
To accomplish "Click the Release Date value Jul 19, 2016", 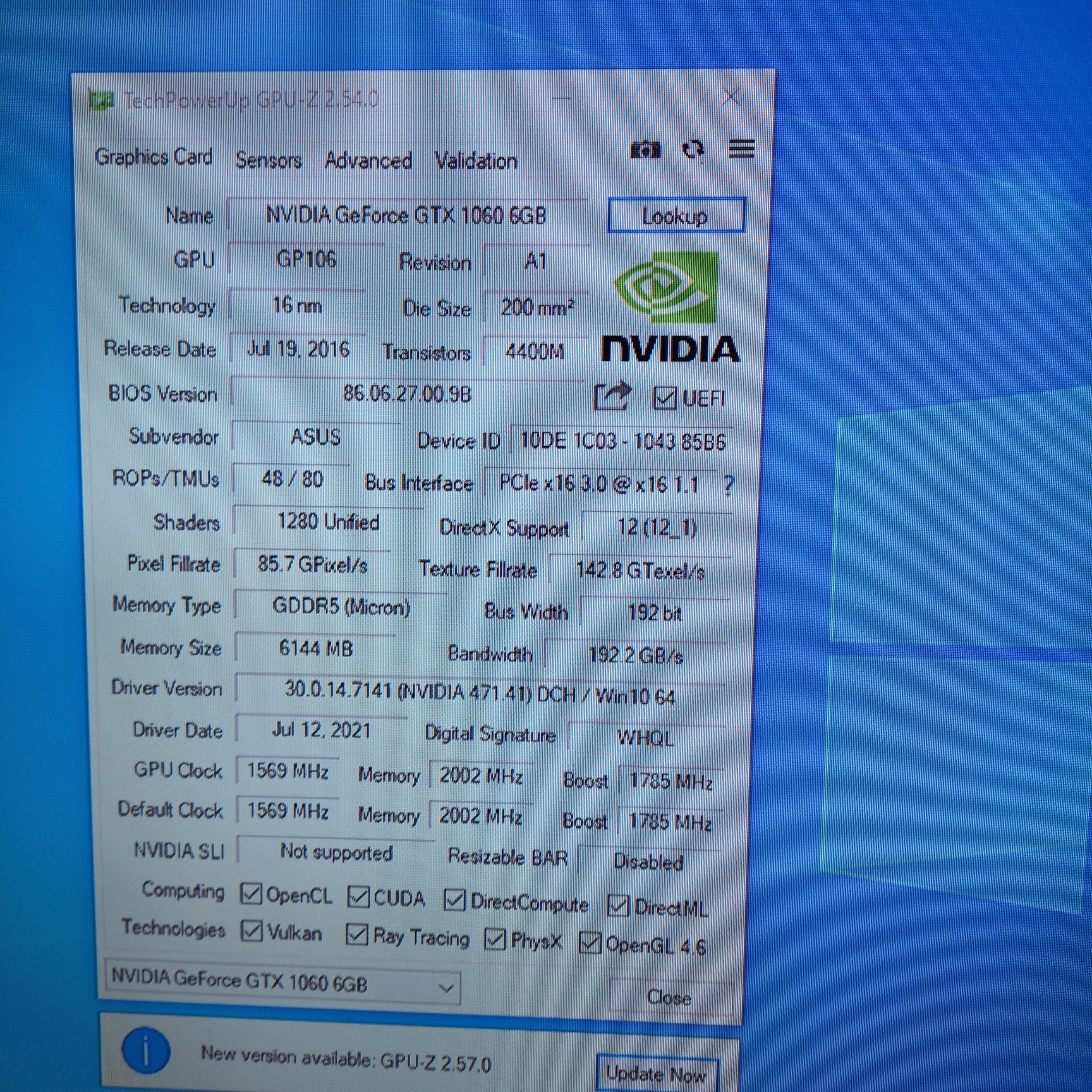I will (298, 349).
